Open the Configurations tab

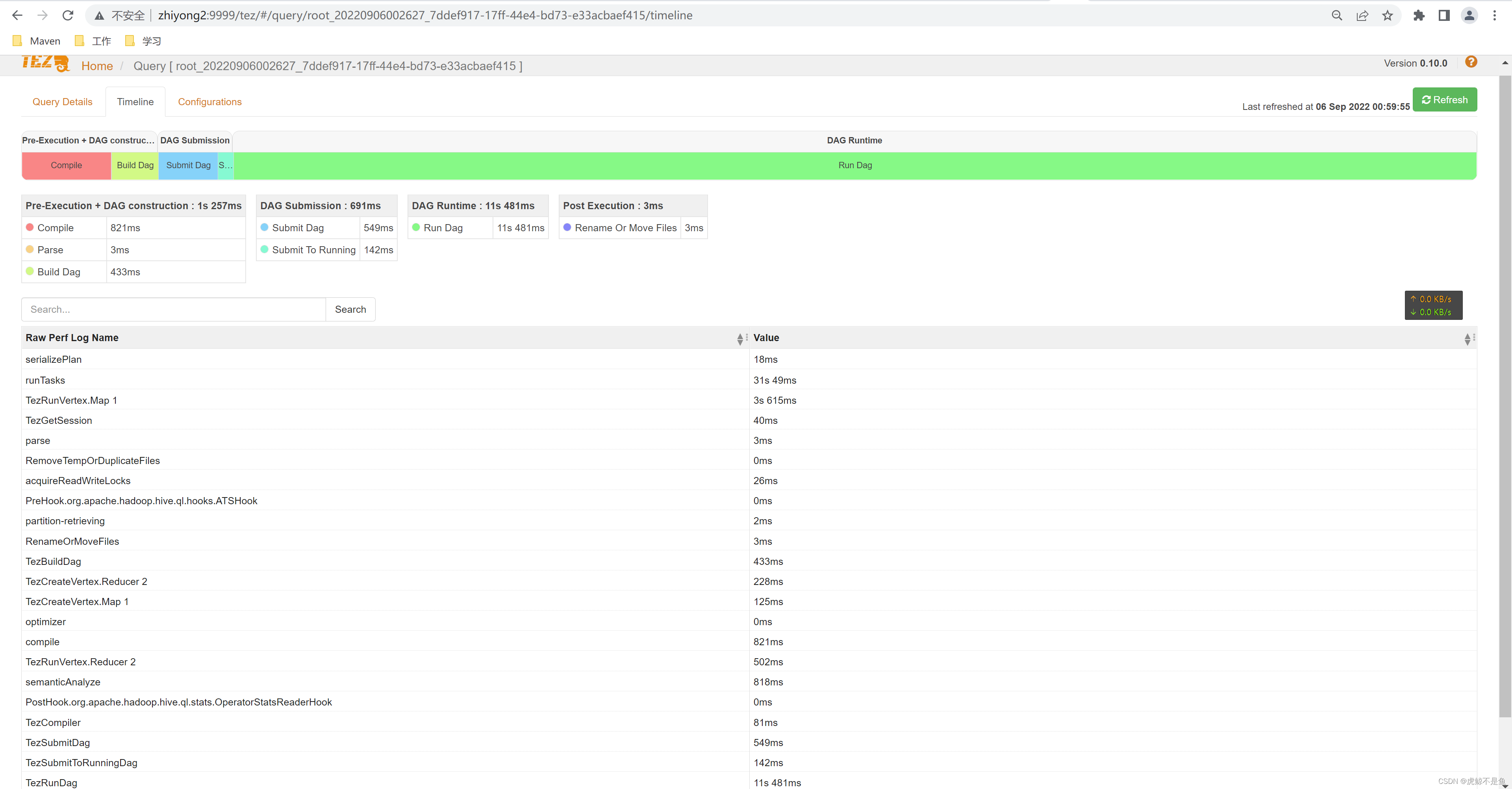click(x=209, y=102)
